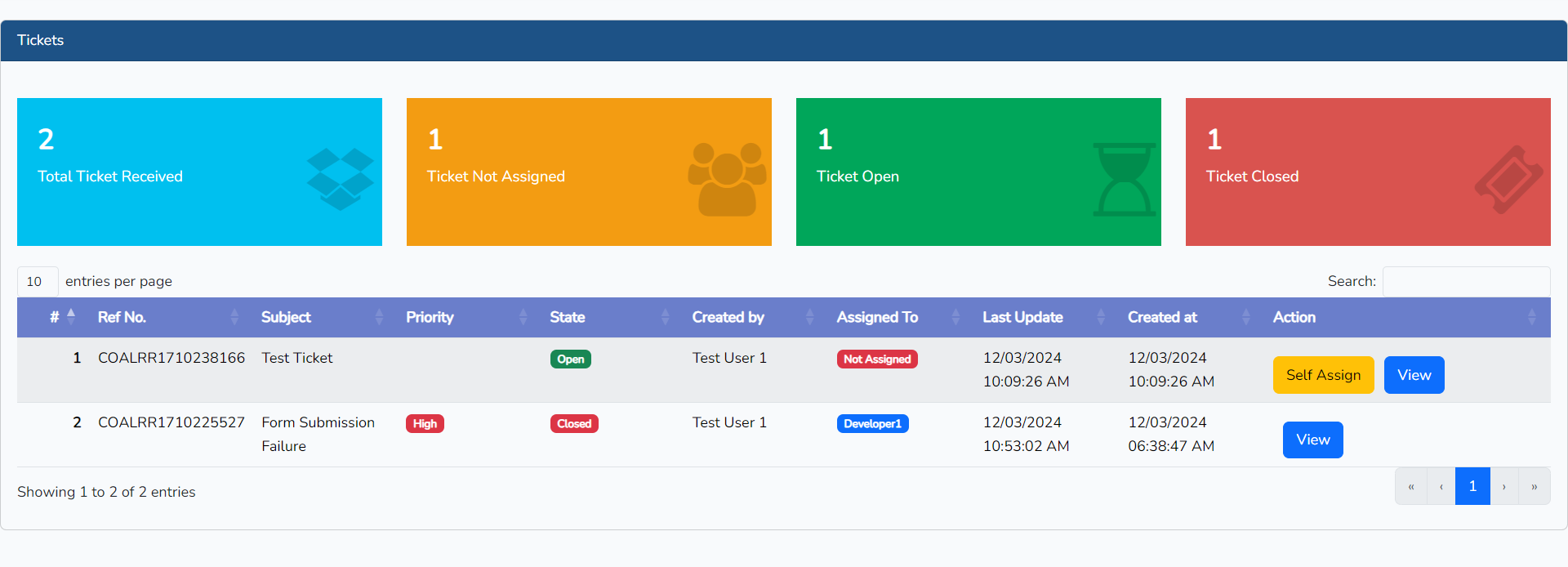Go to next page with single-right arrow
Image resolution: width=1568 pixels, height=567 pixels.
[1503, 487]
